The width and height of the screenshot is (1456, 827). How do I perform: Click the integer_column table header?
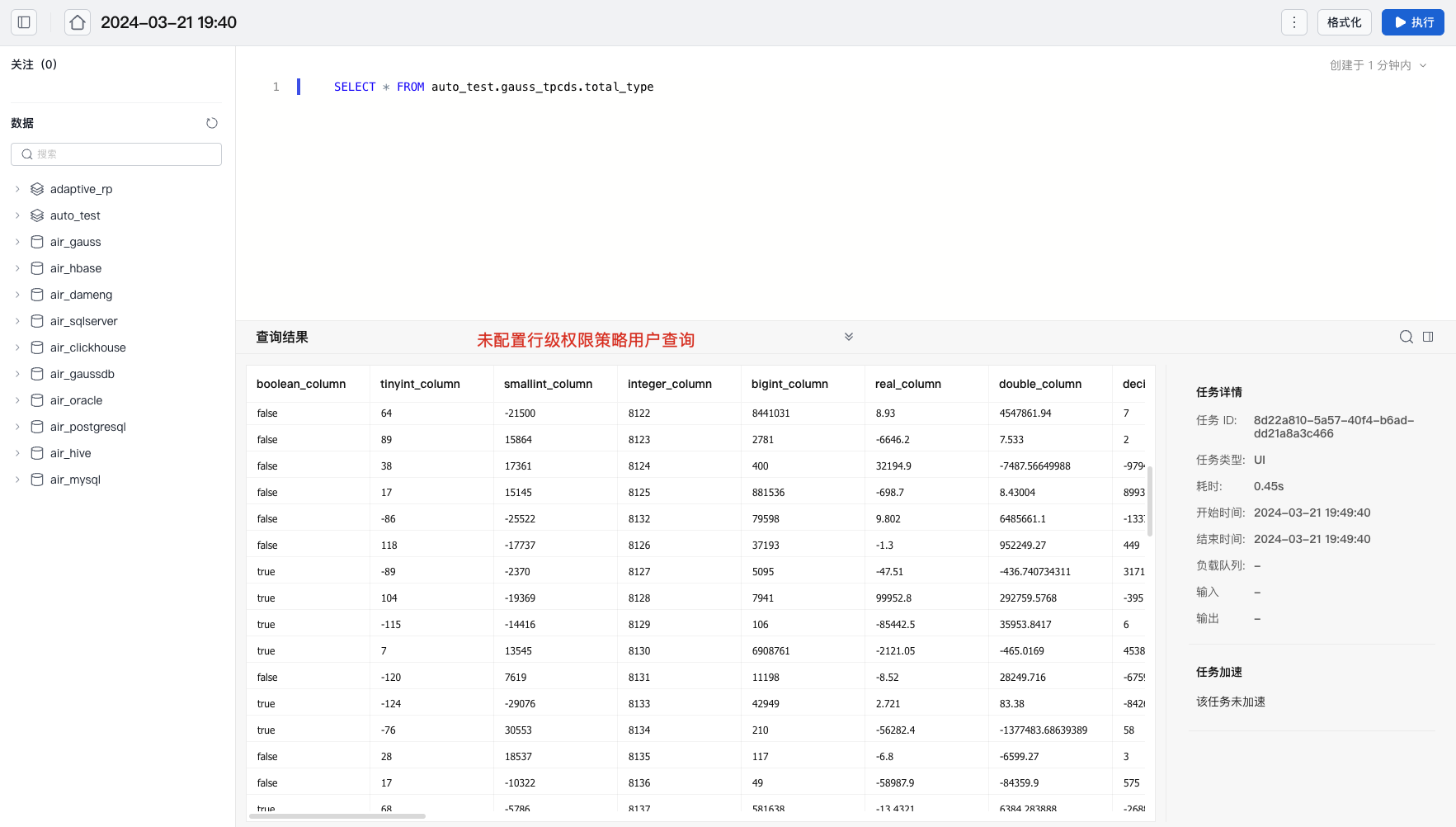(x=669, y=384)
